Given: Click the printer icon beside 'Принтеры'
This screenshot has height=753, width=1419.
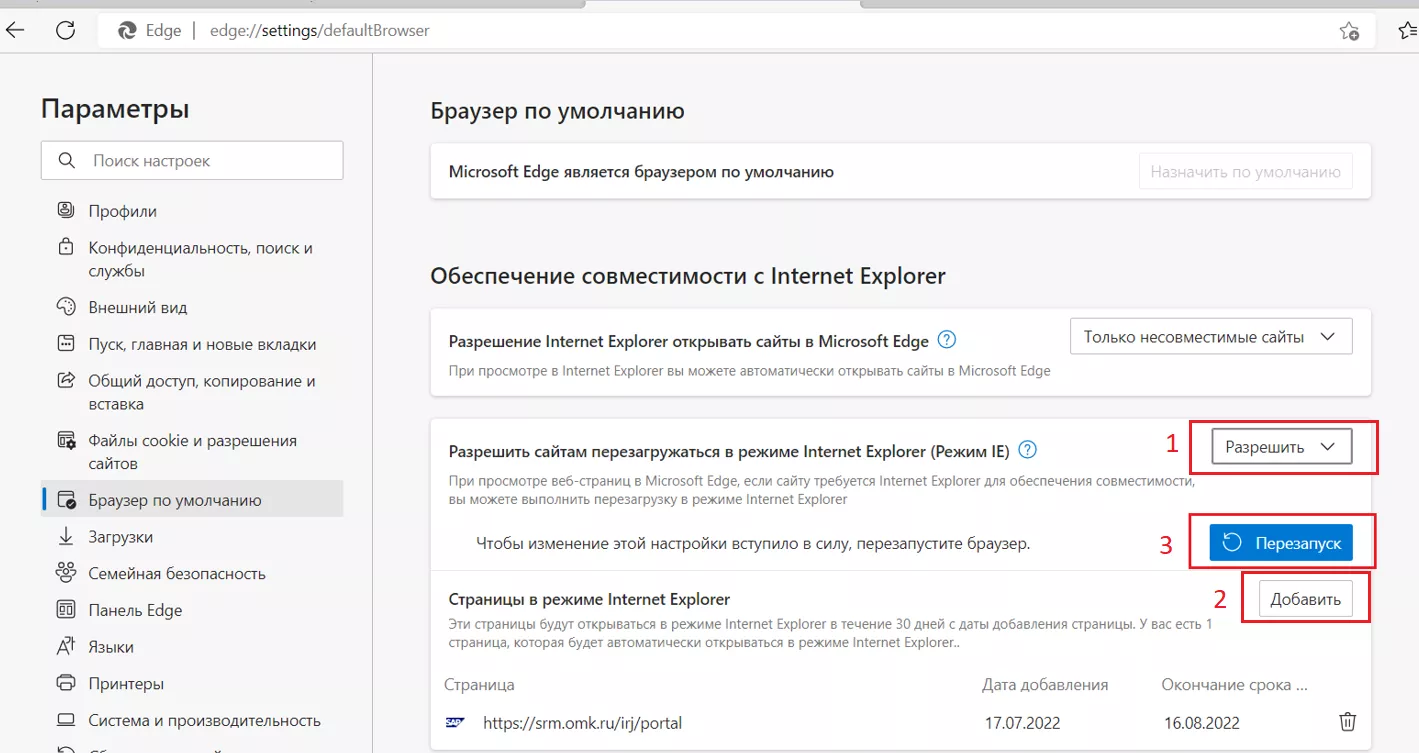Looking at the screenshot, I should point(66,684).
